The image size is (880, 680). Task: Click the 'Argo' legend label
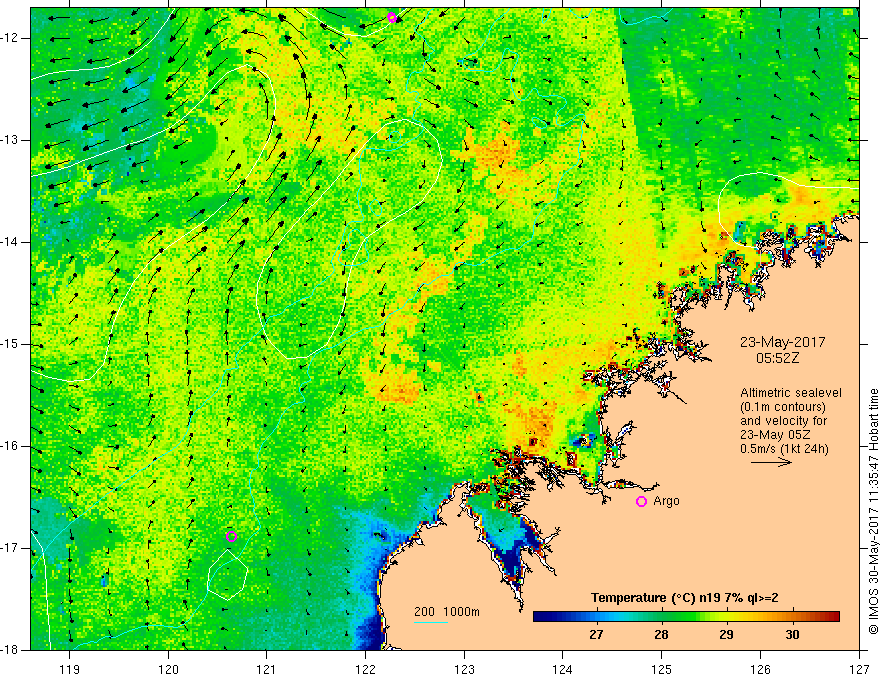[x=666, y=501]
